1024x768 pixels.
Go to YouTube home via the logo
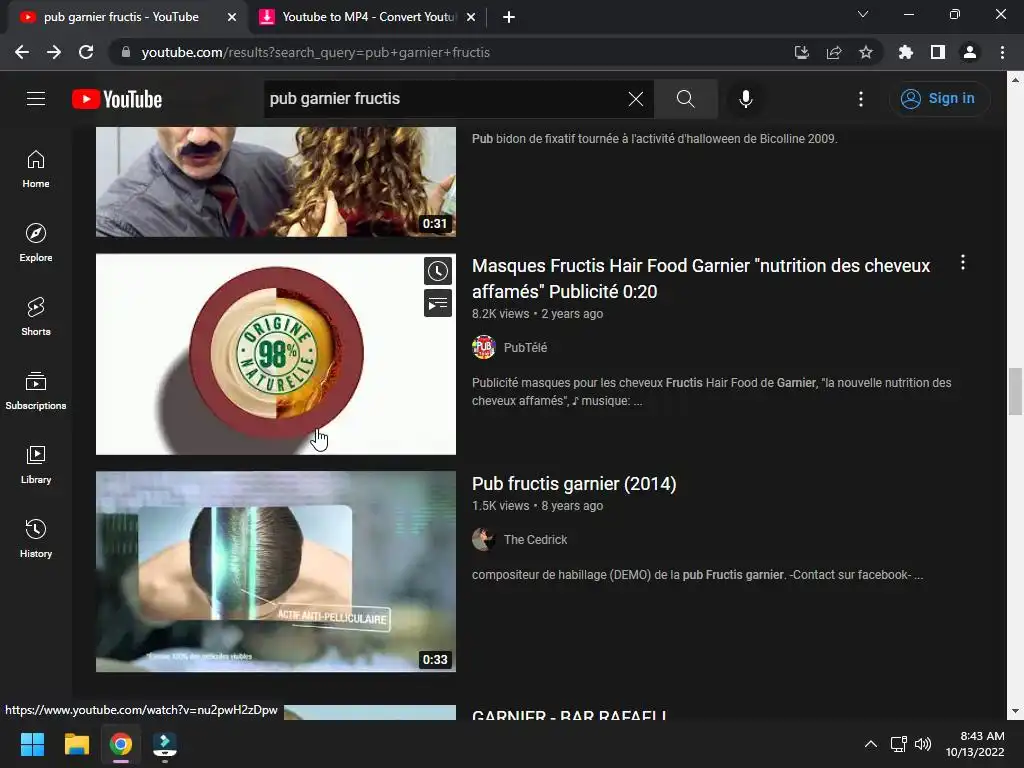pos(117,99)
